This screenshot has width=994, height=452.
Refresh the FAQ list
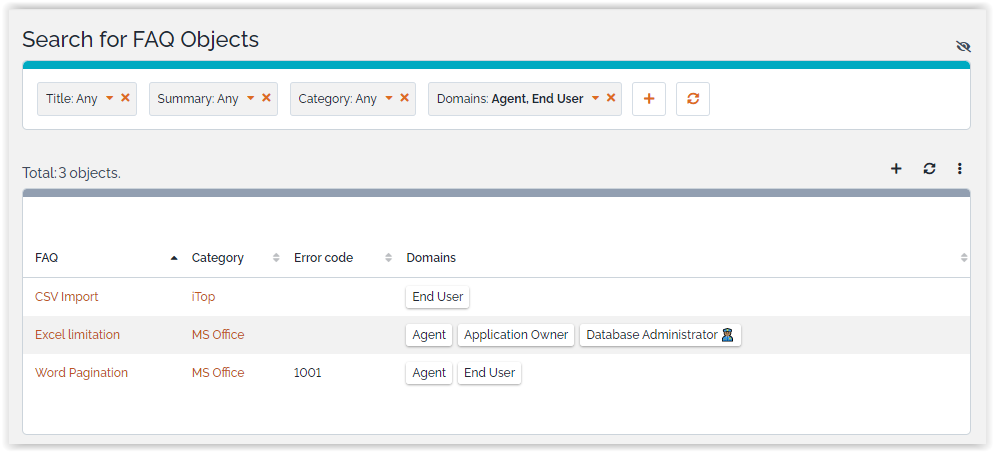coord(929,169)
